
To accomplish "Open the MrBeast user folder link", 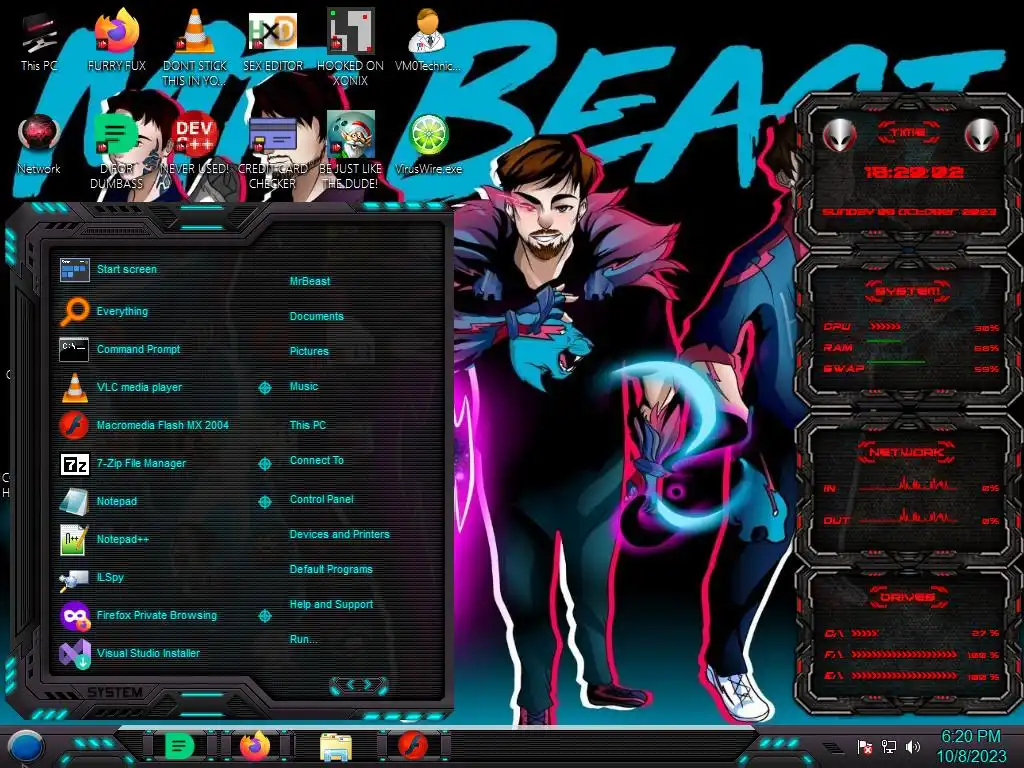I will pos(310,281).
